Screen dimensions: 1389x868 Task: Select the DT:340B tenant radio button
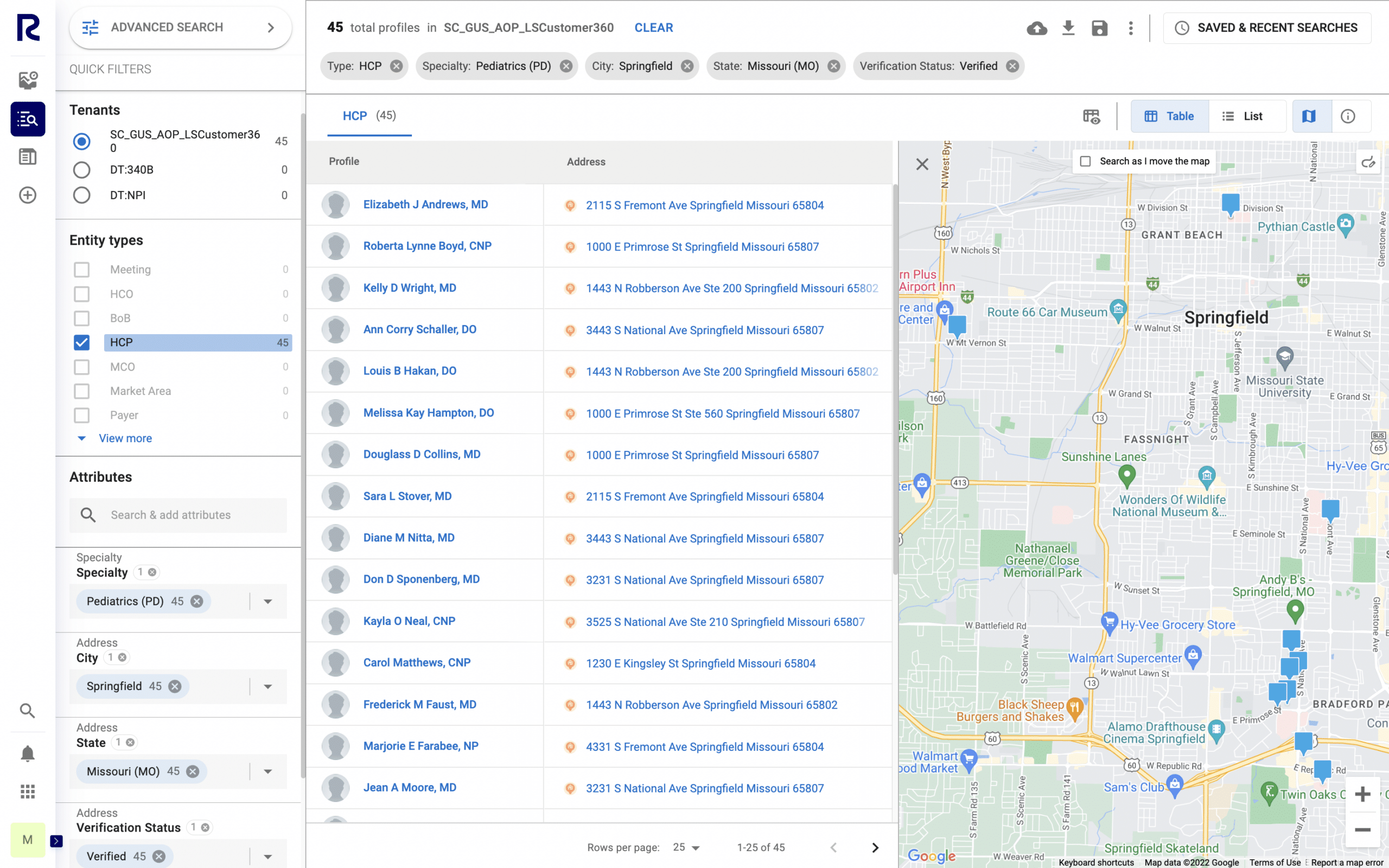click(x=81, y=169)
